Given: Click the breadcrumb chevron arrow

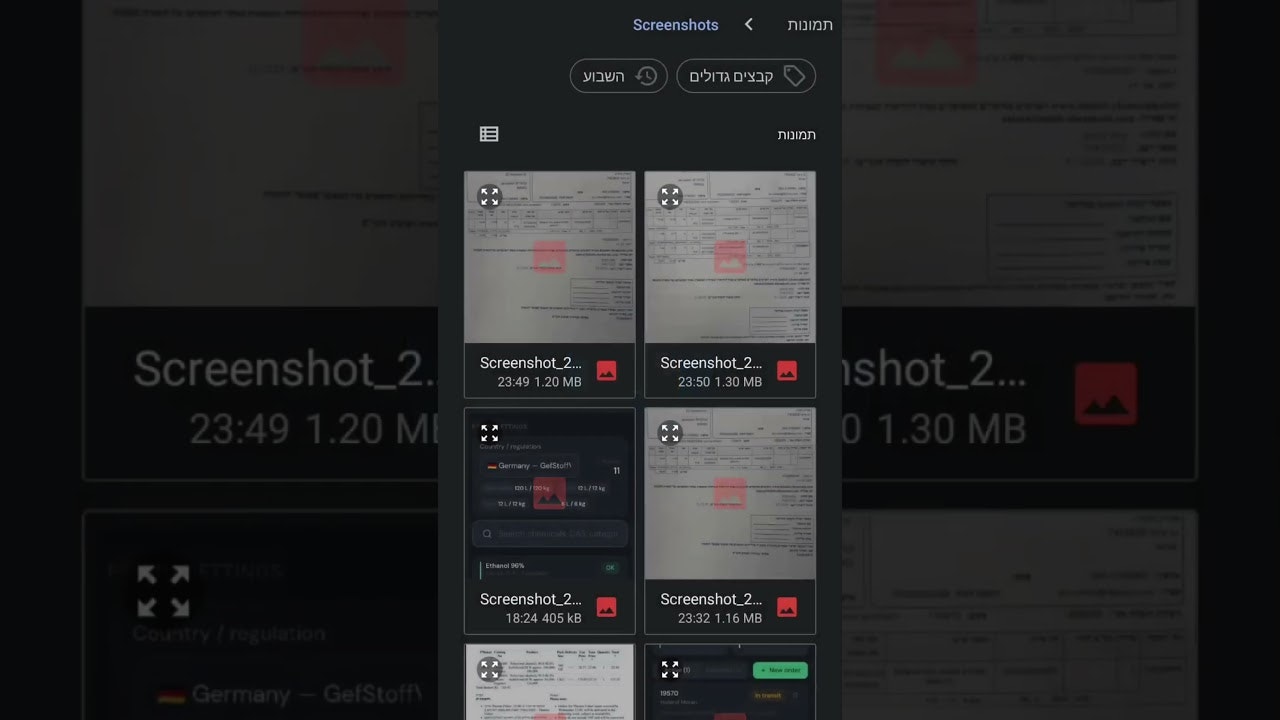Looking at the screenshot, I should click(749, 25).
